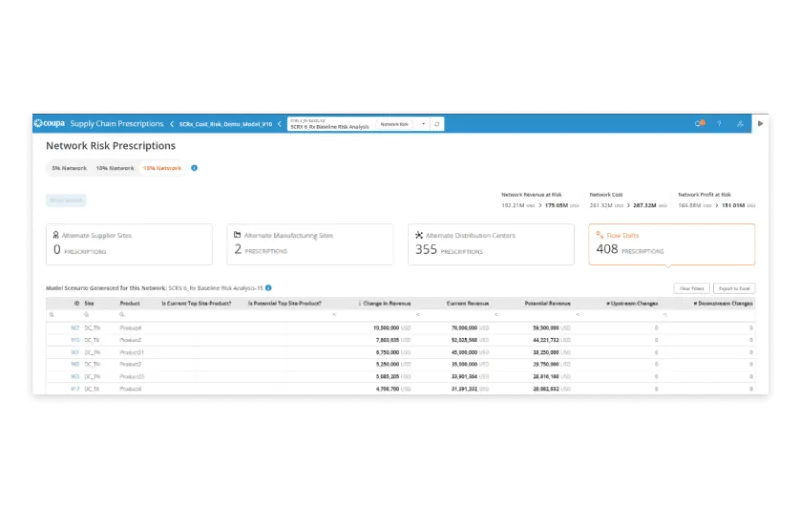
Task: Click the Network Revenue at Risk metric
Action: click(x=540, y=200)
